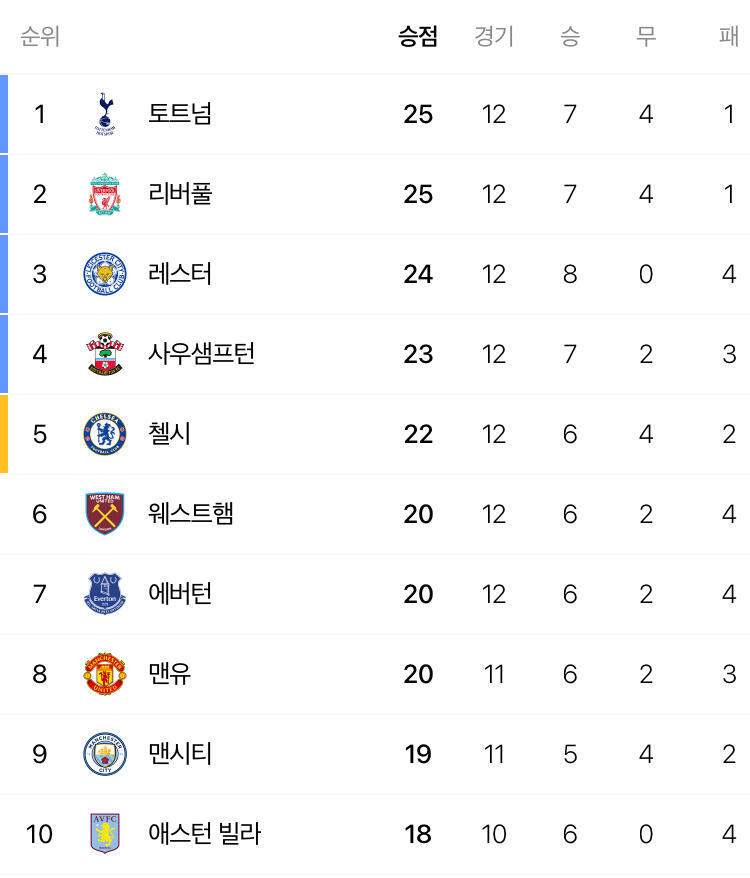Click the Leicester City crest icon
Image resolution: width=750 pixels, height=878 pixels.
click(105, 274)
